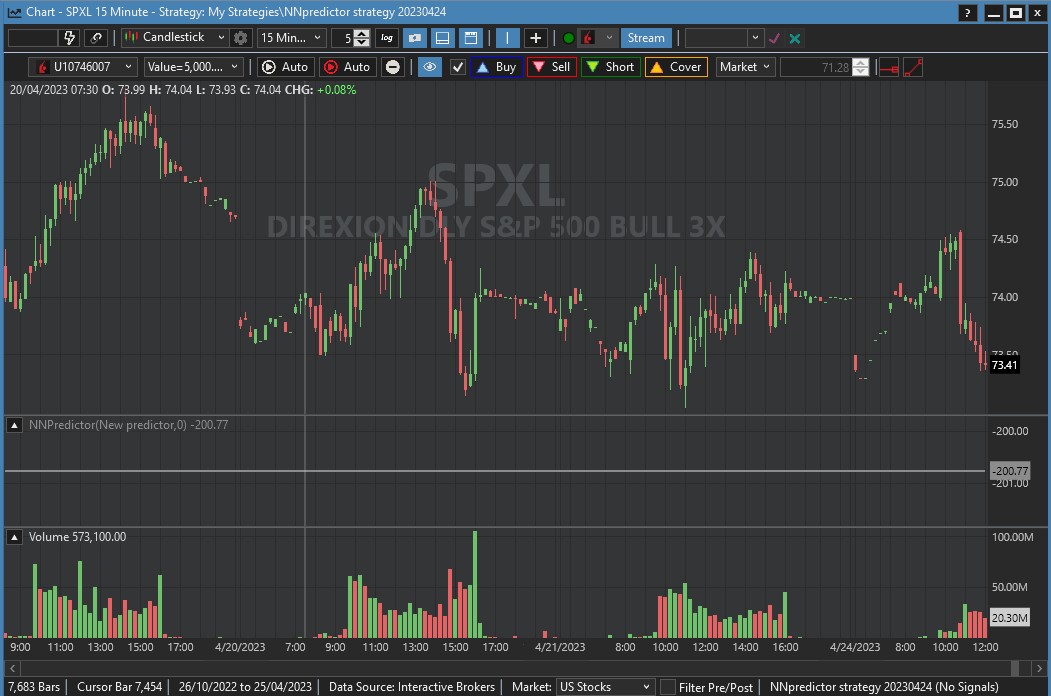The height and width of the screenshot is (696, 1051).
Task: Click the 4/24/2023 date axis label
Action: (855, 647)
